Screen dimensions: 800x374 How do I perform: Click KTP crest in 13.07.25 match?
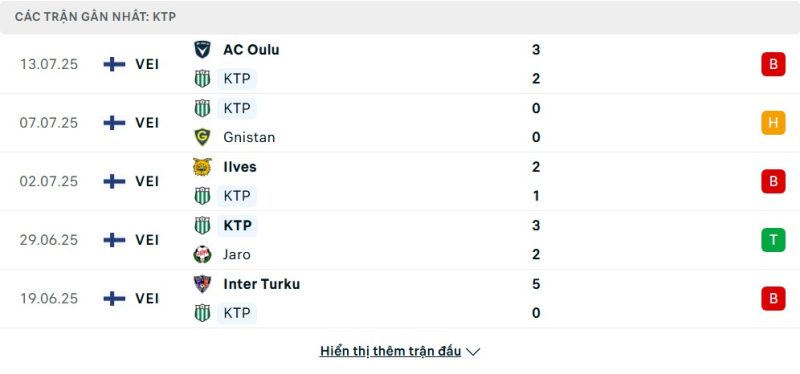[203, 79]
